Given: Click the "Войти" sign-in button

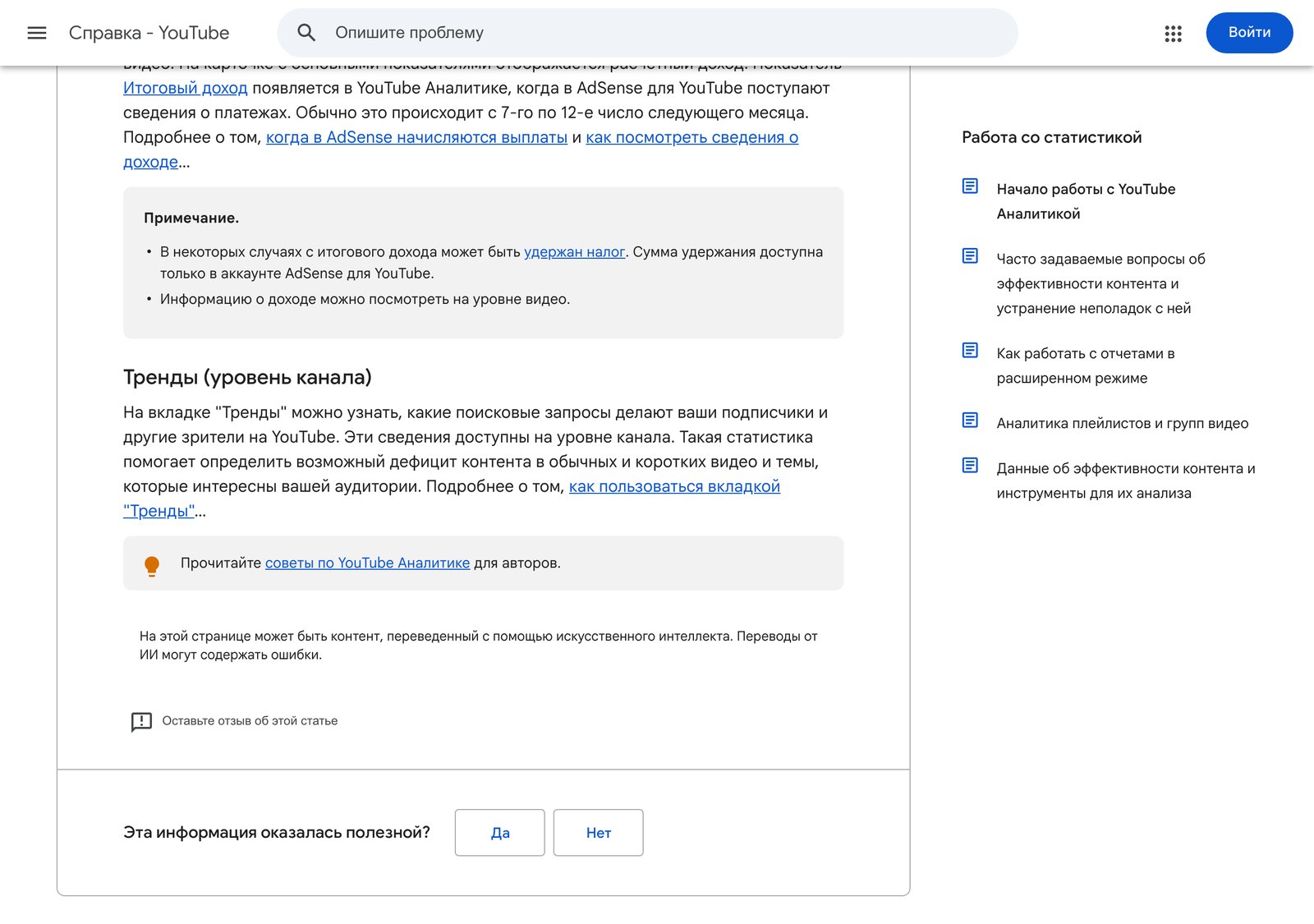Looking at the screenshot, I should (1249, 33).
